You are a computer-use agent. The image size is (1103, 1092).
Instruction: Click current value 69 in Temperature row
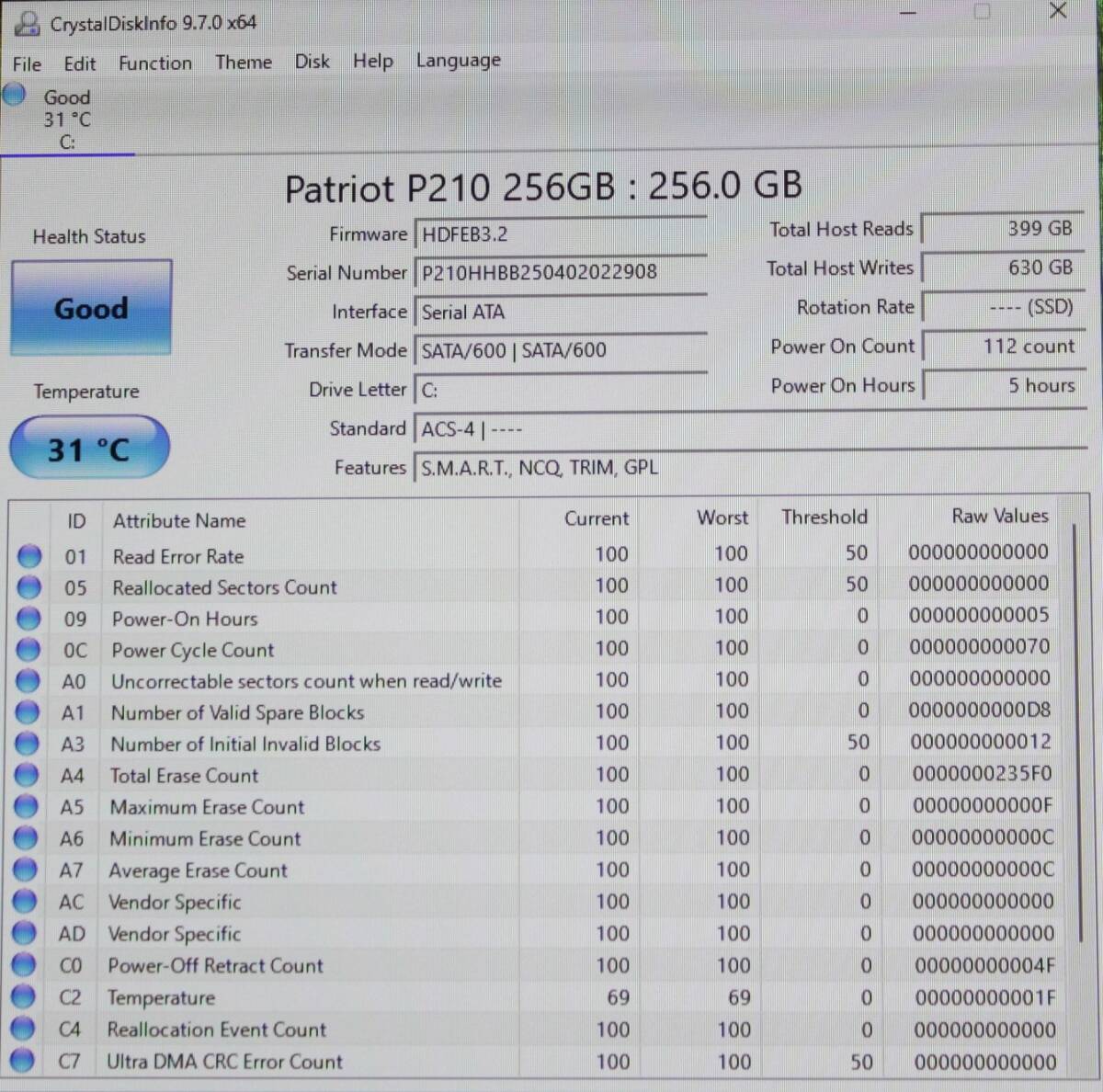[x=618, y=997]
